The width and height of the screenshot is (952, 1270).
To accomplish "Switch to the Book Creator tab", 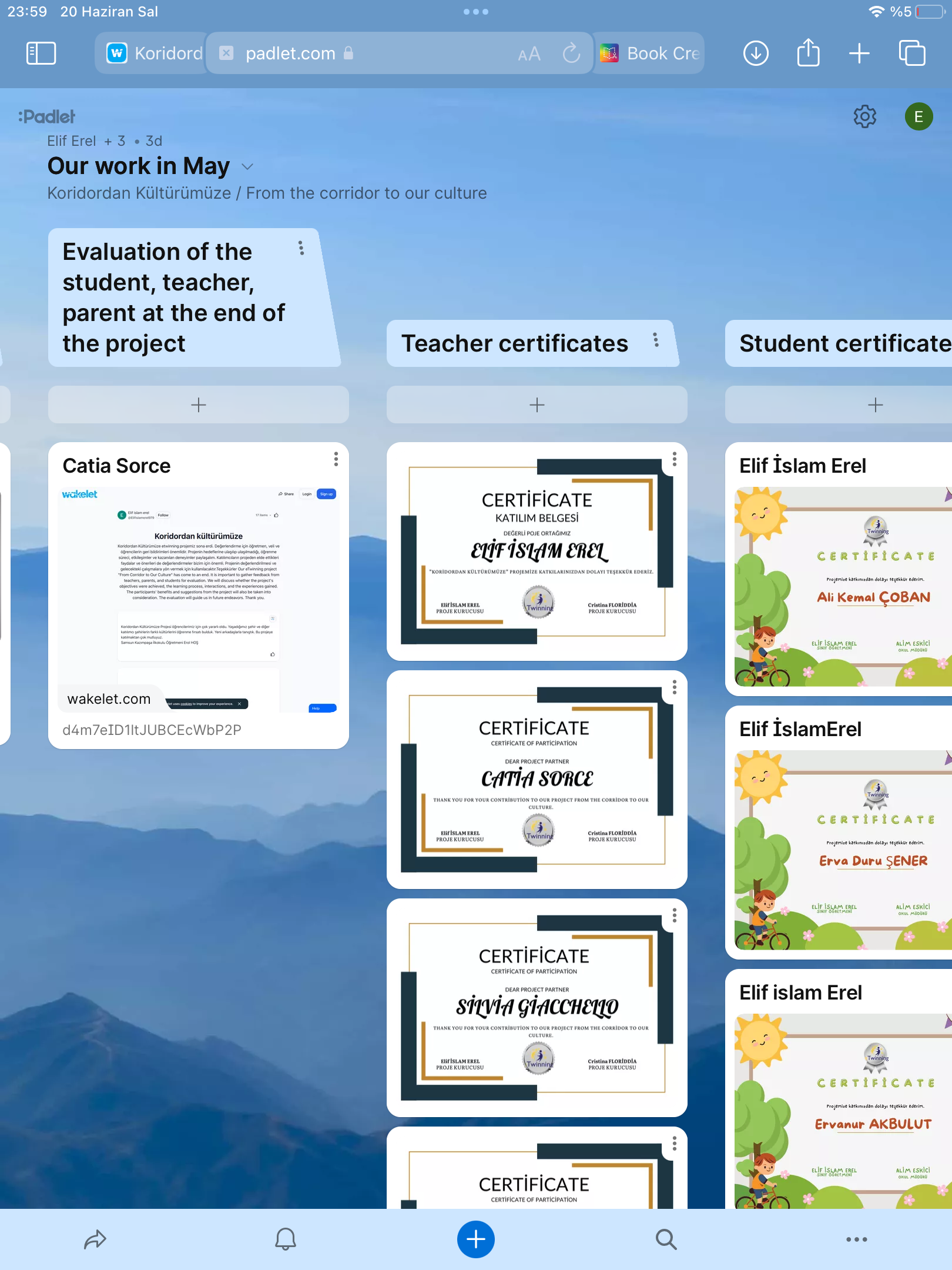I will 649,54.
